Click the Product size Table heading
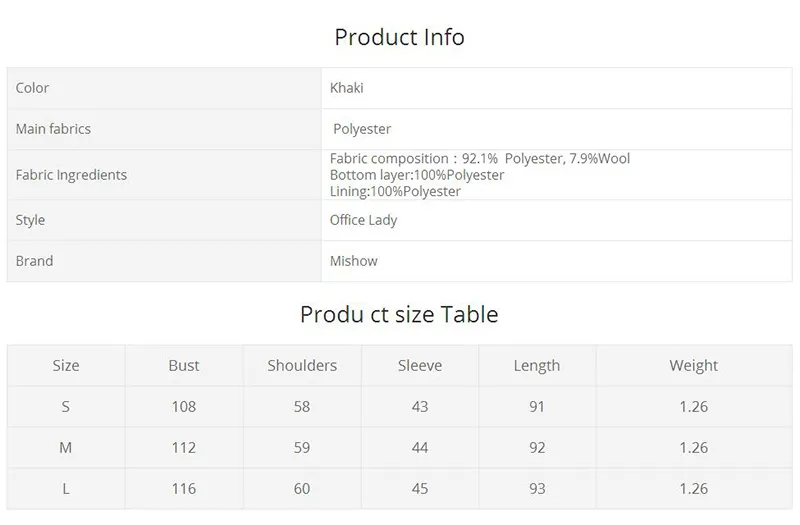 [x=399, y=314]
